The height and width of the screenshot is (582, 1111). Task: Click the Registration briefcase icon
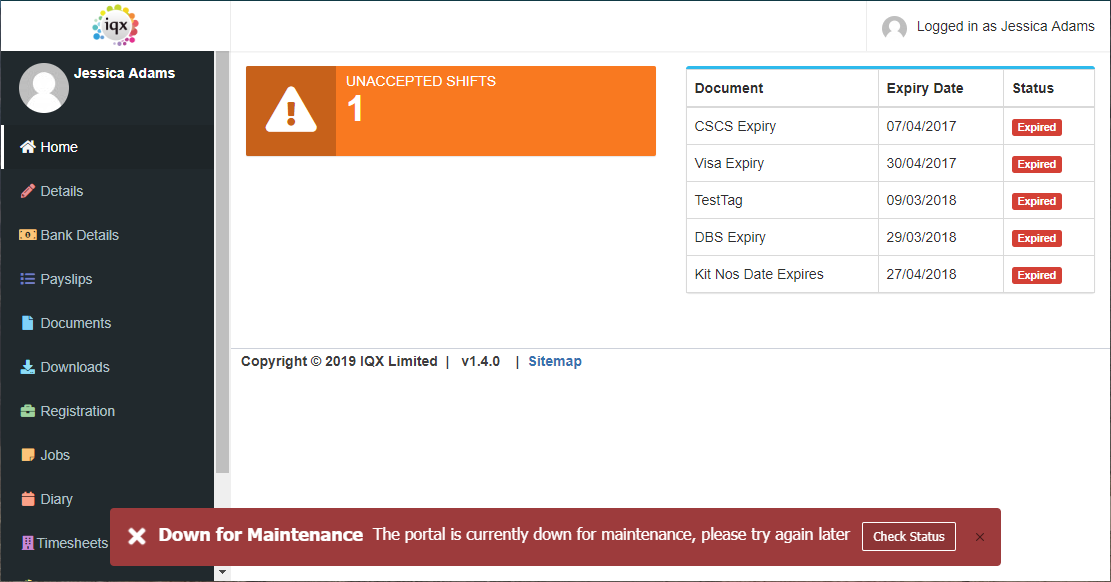(x=28, y=410)
